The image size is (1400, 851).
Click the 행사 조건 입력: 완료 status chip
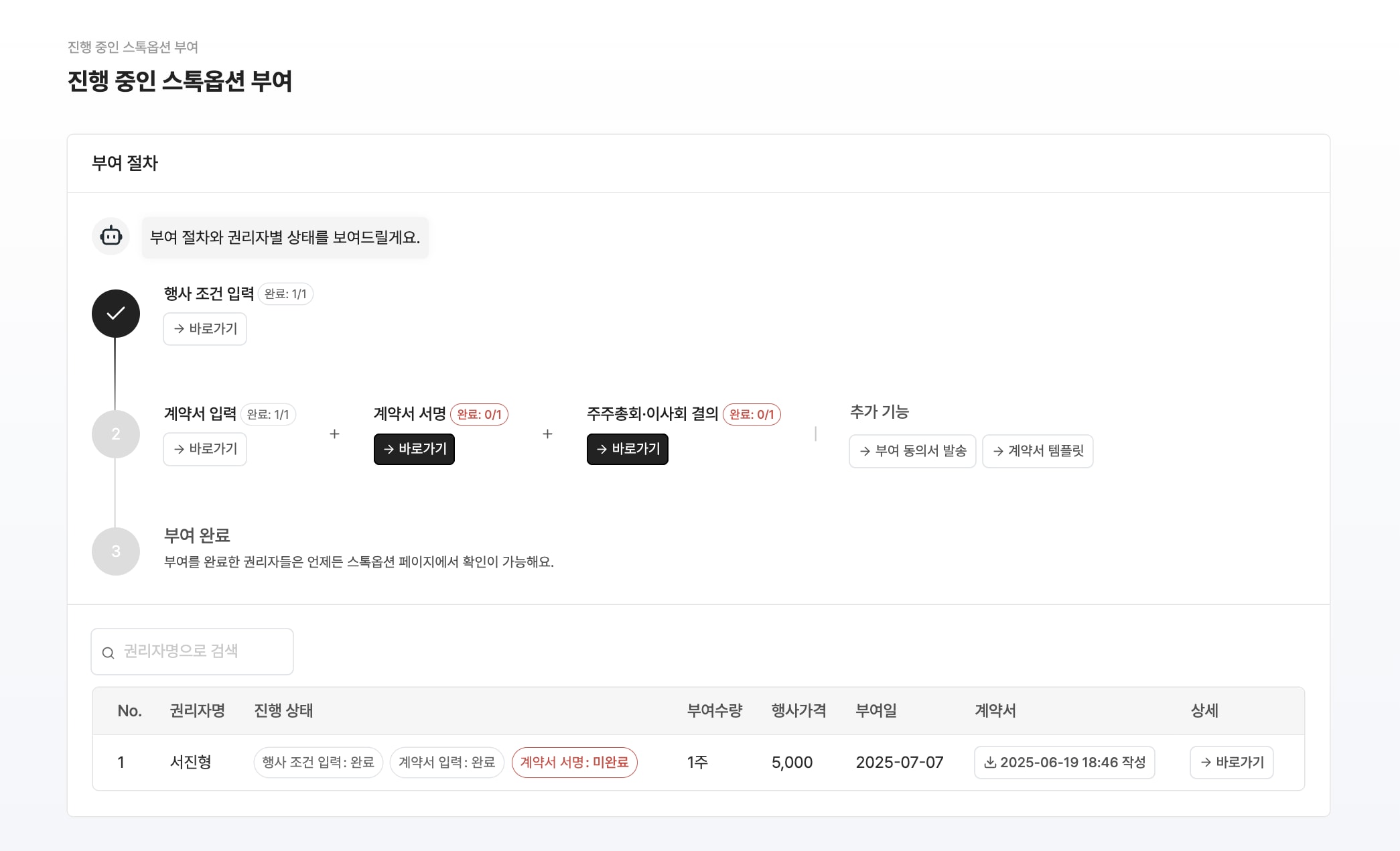[318, 763]
